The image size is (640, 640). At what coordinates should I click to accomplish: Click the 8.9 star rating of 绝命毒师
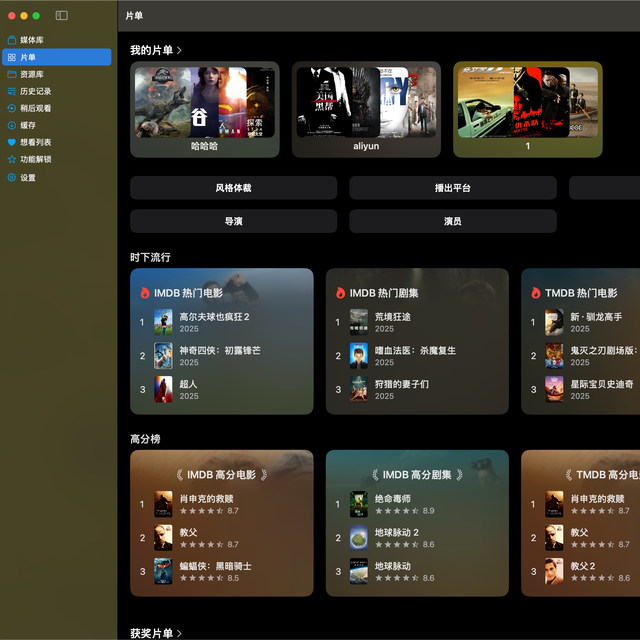tap(405, 511)
